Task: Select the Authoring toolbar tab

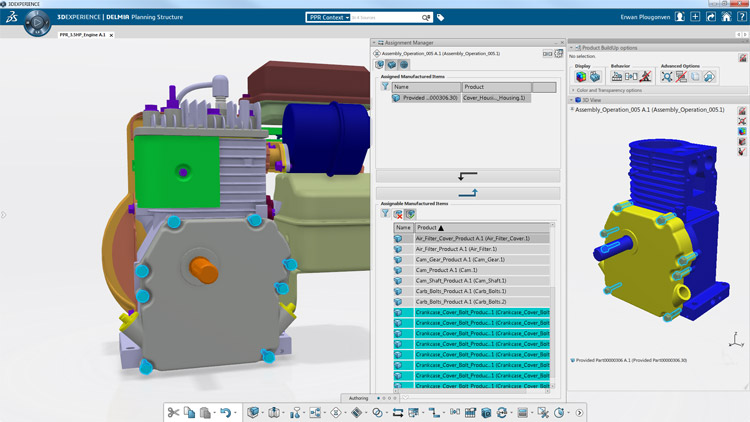Action: [358, 398]
